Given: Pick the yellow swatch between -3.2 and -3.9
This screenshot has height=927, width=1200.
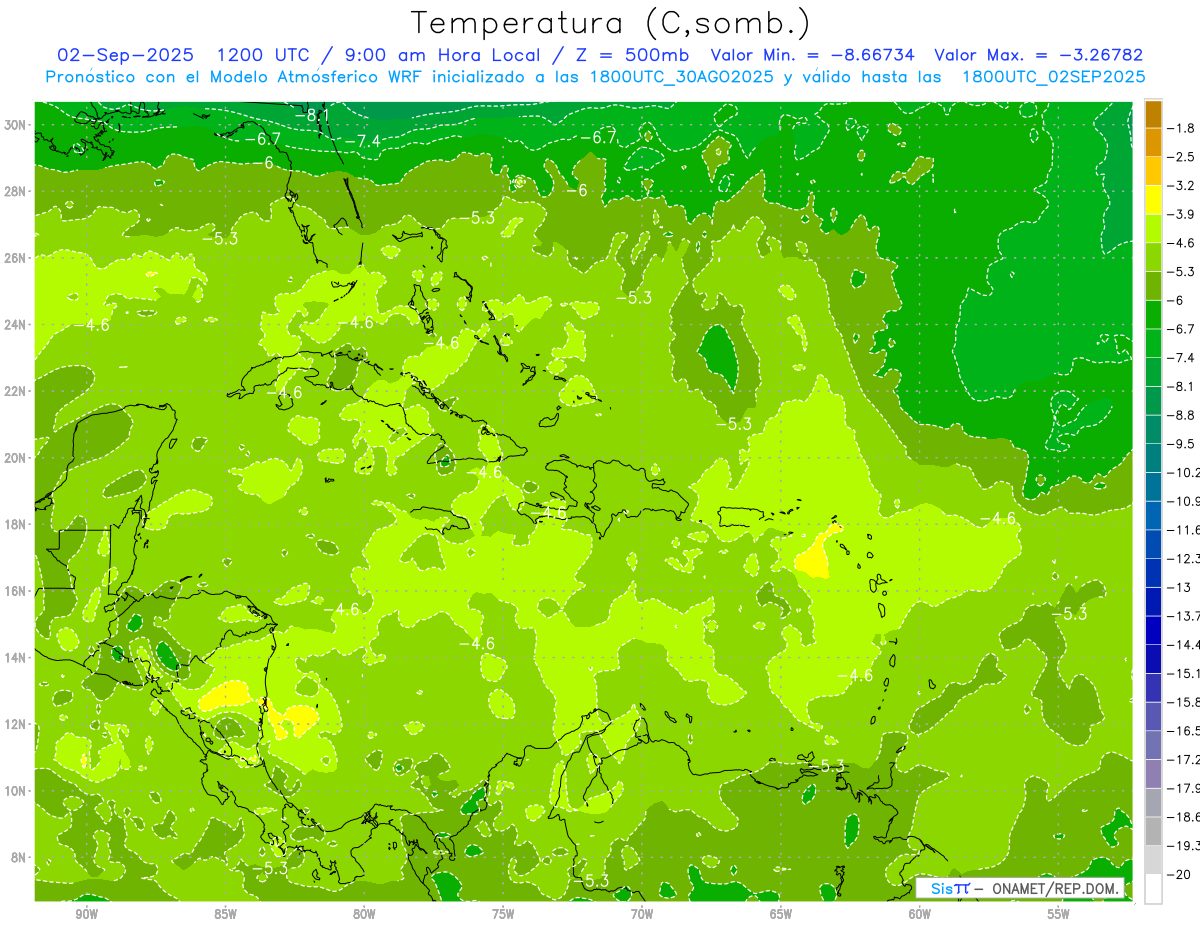Looking at the screenshot, I should click(x=1153, y=200).
